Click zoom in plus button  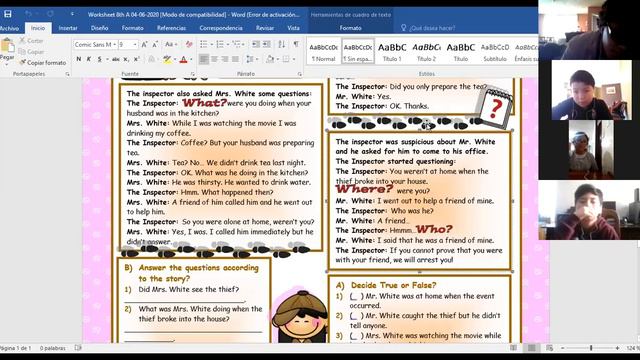click(x=617, y=348)
